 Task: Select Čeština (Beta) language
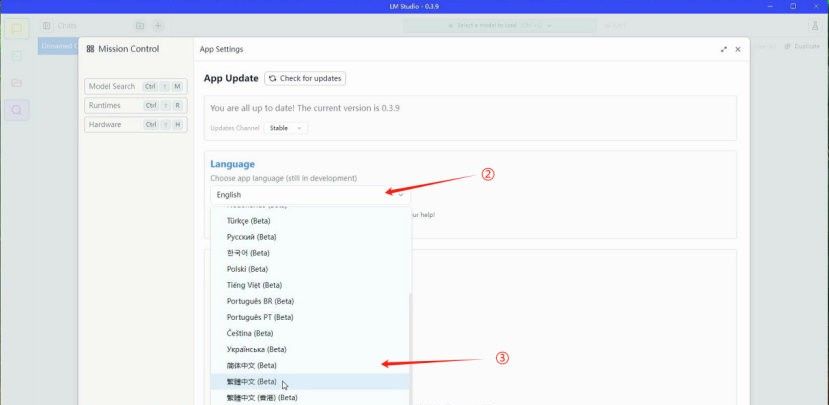310,333
